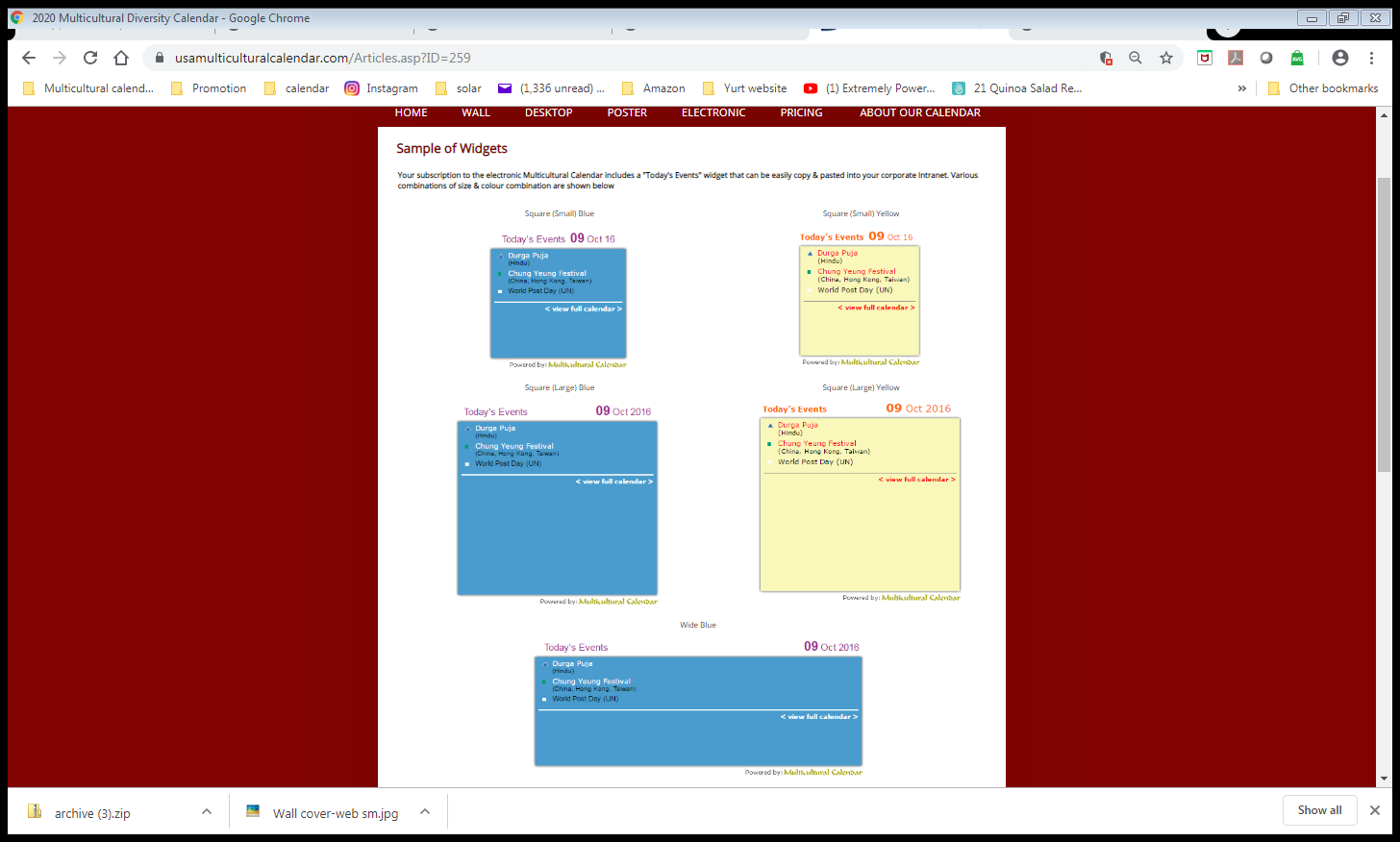Open the browser home page icon

tap(121, 58)
